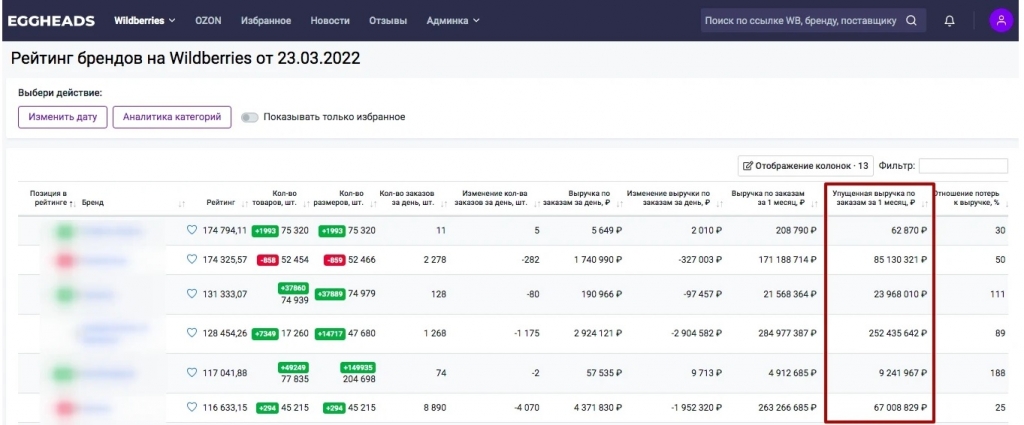Viewport: 1024px width, 425px height.
Task: Focus the Фильтр input field
Action: tap(963, 166)
